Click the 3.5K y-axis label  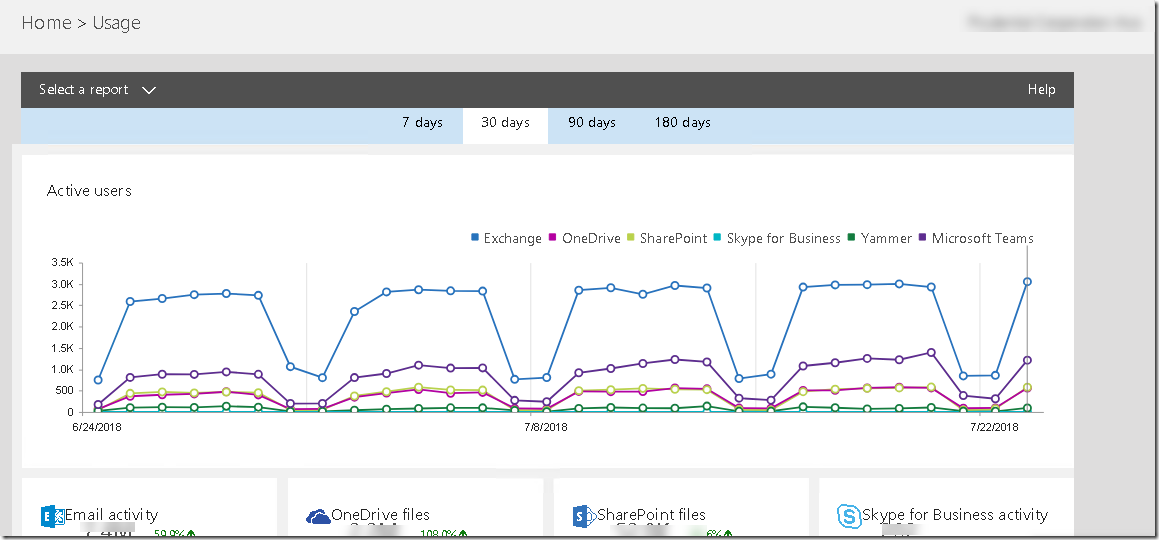tap(62, 262)
